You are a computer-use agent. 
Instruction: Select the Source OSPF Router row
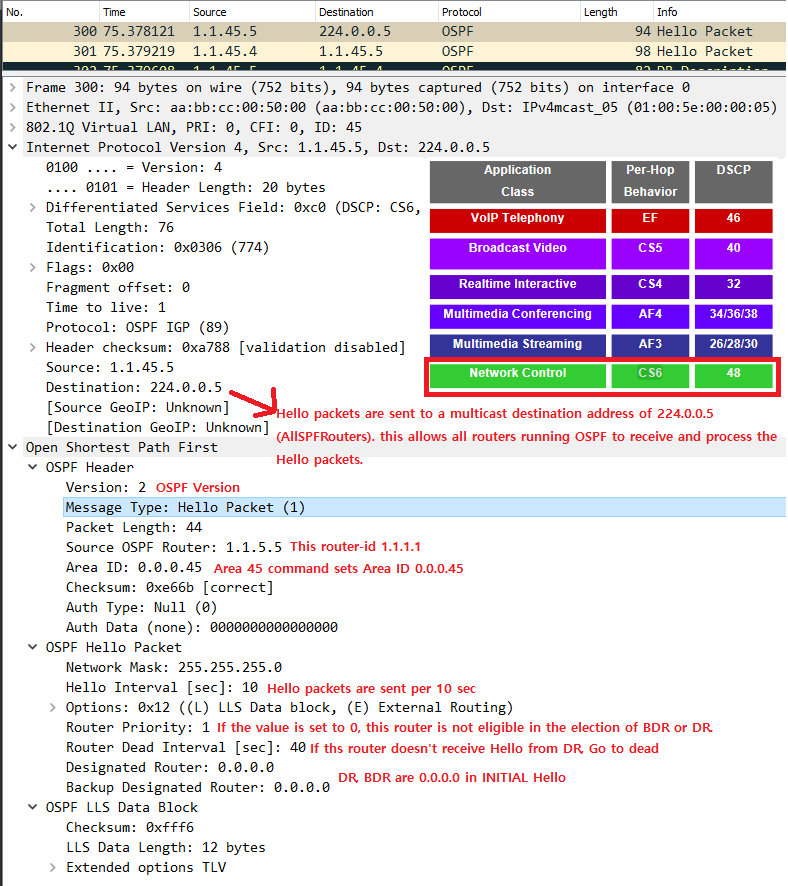tap(173, 548)
